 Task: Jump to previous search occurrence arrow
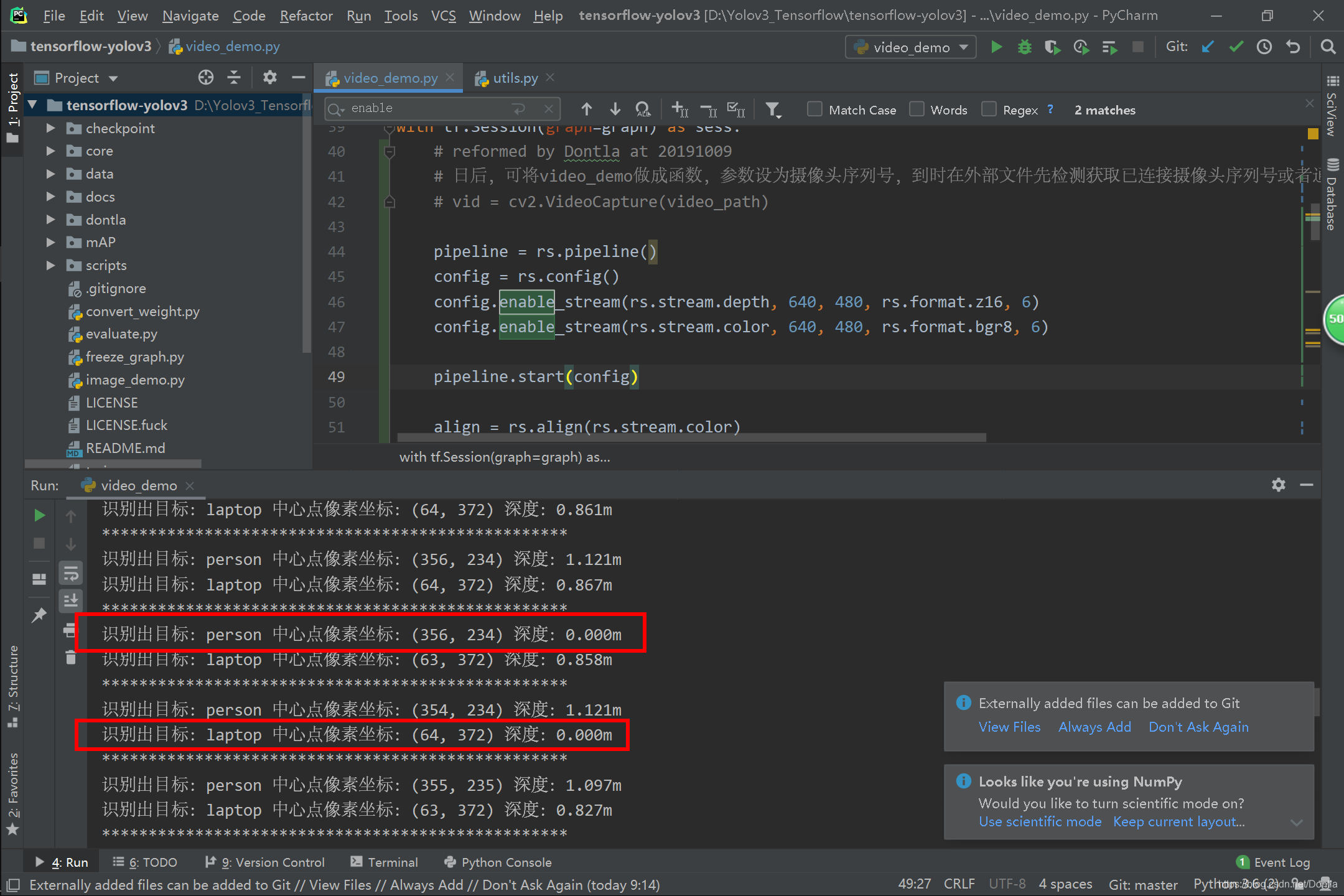click(x=586, y=110)
